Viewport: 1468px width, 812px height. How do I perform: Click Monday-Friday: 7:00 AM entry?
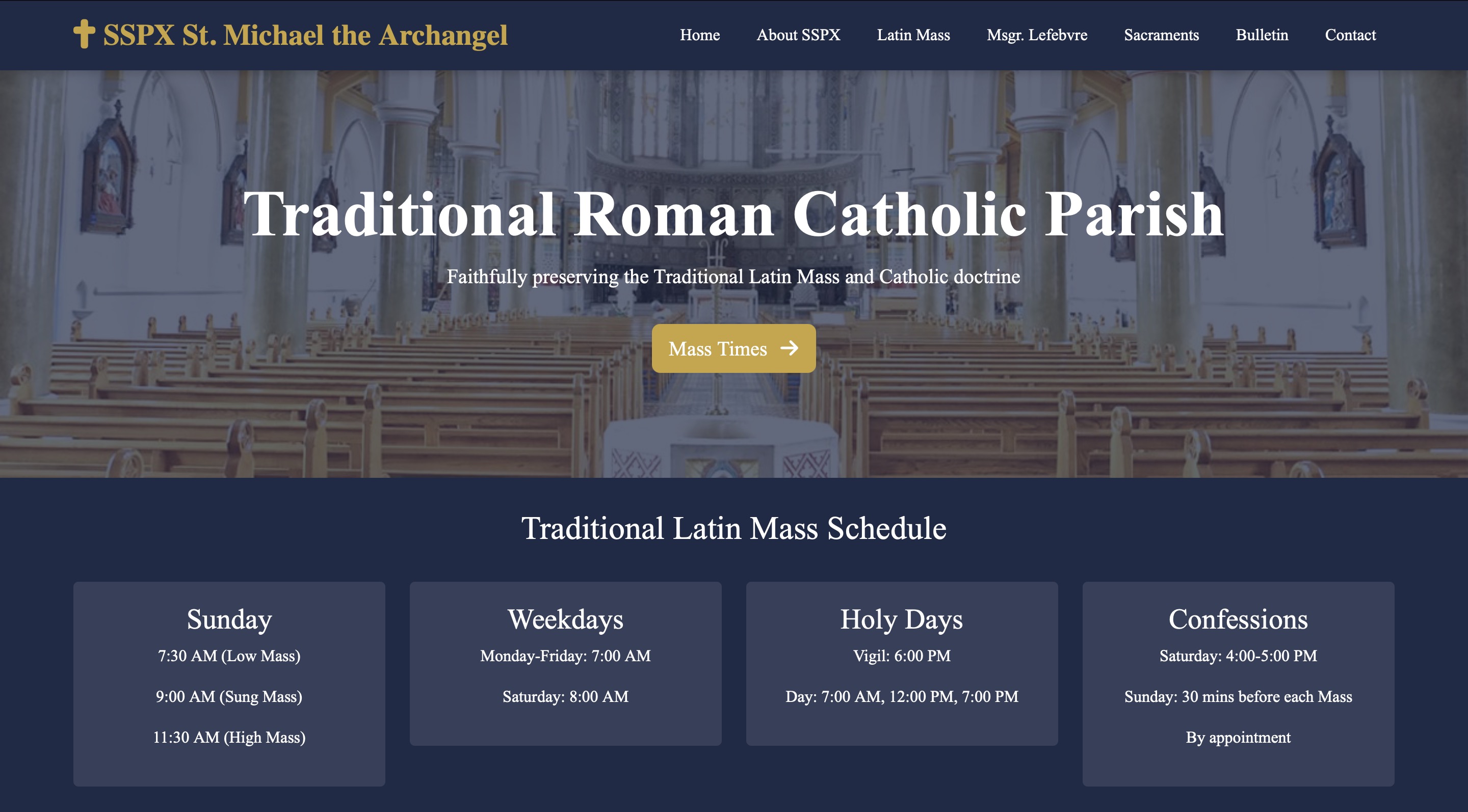tap(565, 656)
